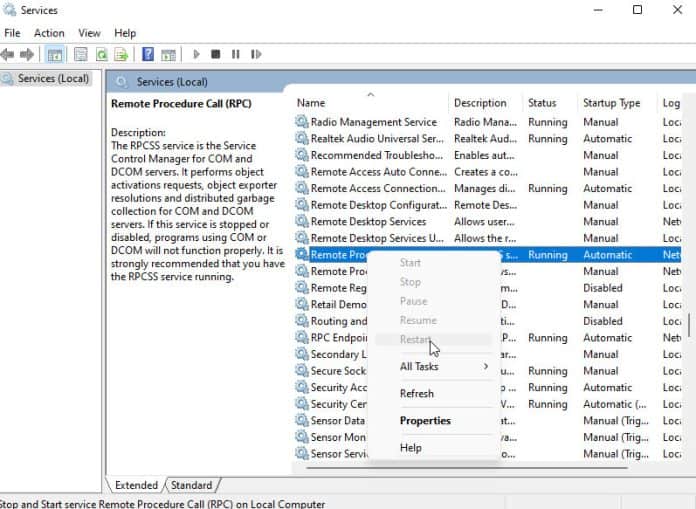Choose Properties from the context menu
696x509 pixels.
pyautogui.click(x=425, y=421)
